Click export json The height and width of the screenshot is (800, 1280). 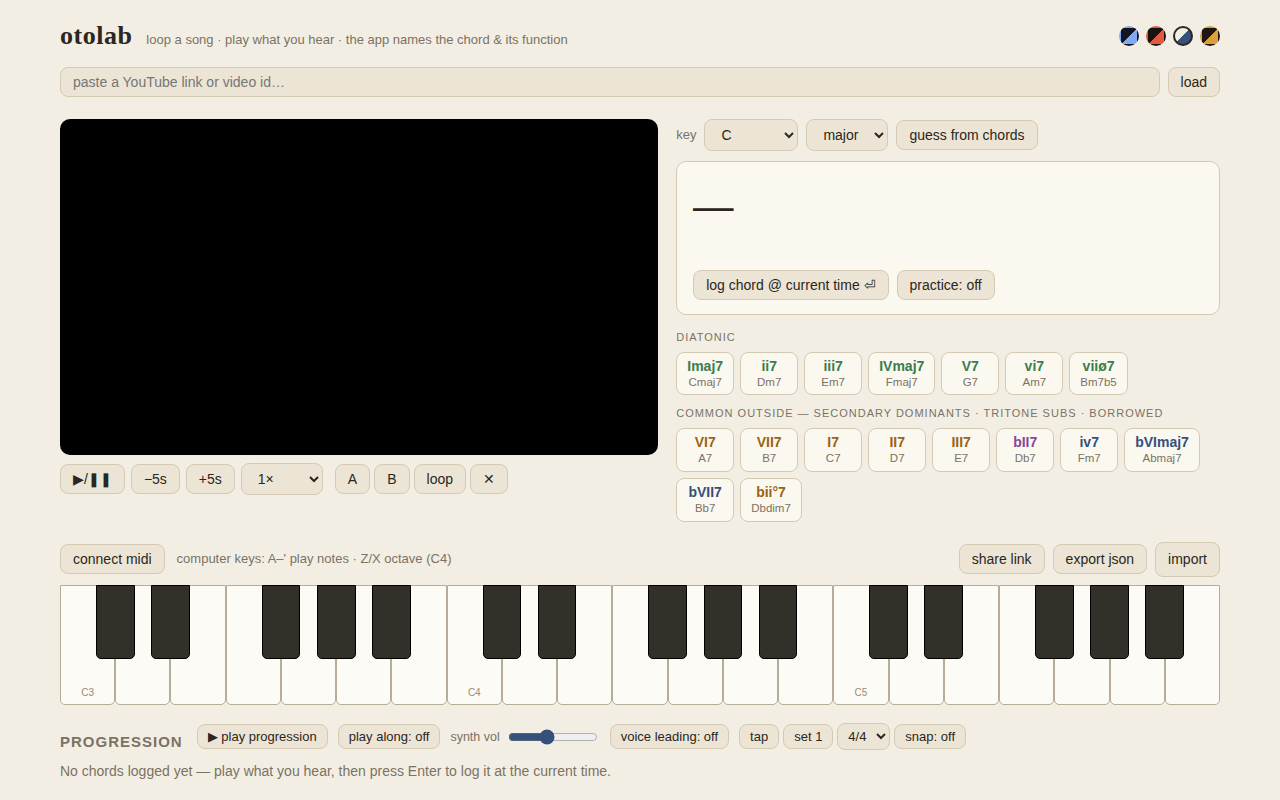(x=1100, y=559)
